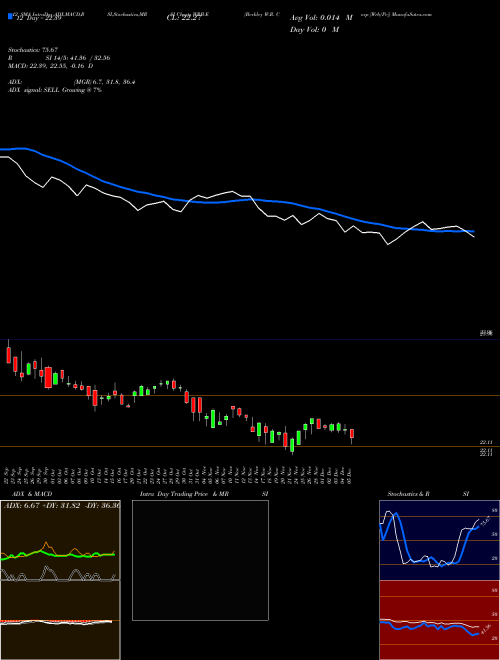Click the blue 12-day SMA legend square
This screenshot has height=660, width=500.
coord(10,17)
